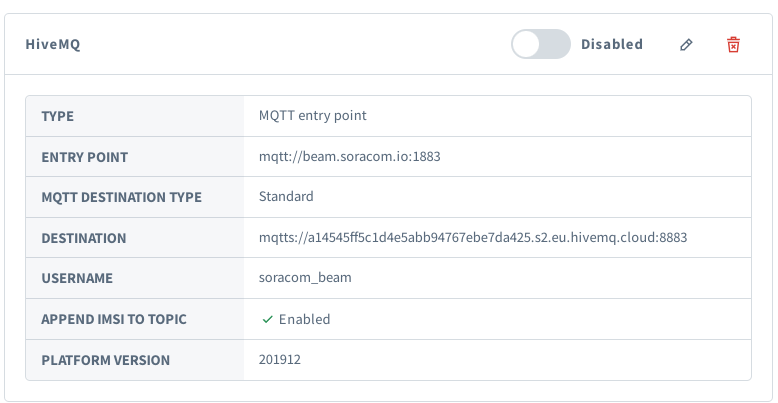Click the TYPE row label
The width and height of the screenshot is (778, 403).
tap(58, 116)
